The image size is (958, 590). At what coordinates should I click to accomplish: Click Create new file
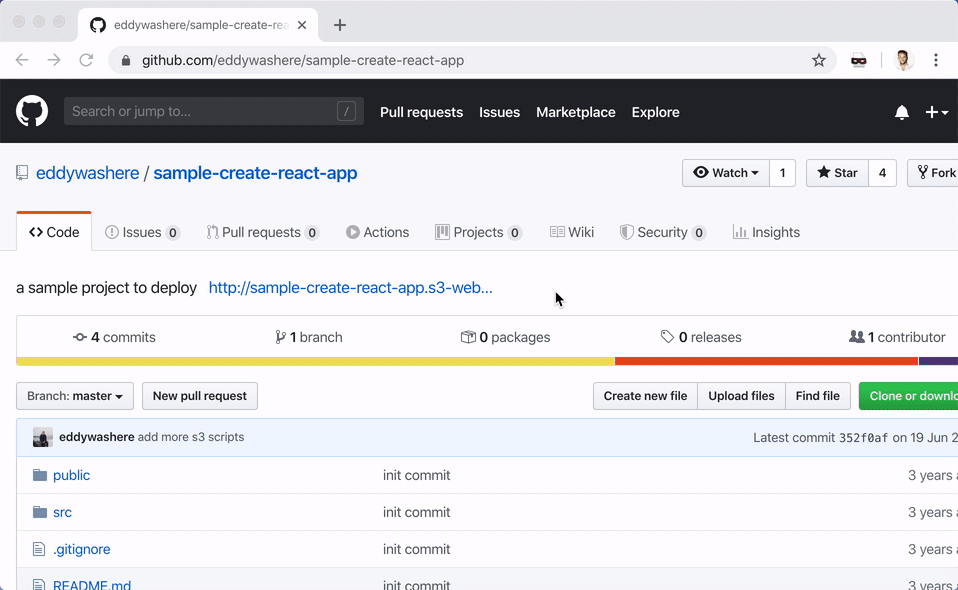[645, 396]
